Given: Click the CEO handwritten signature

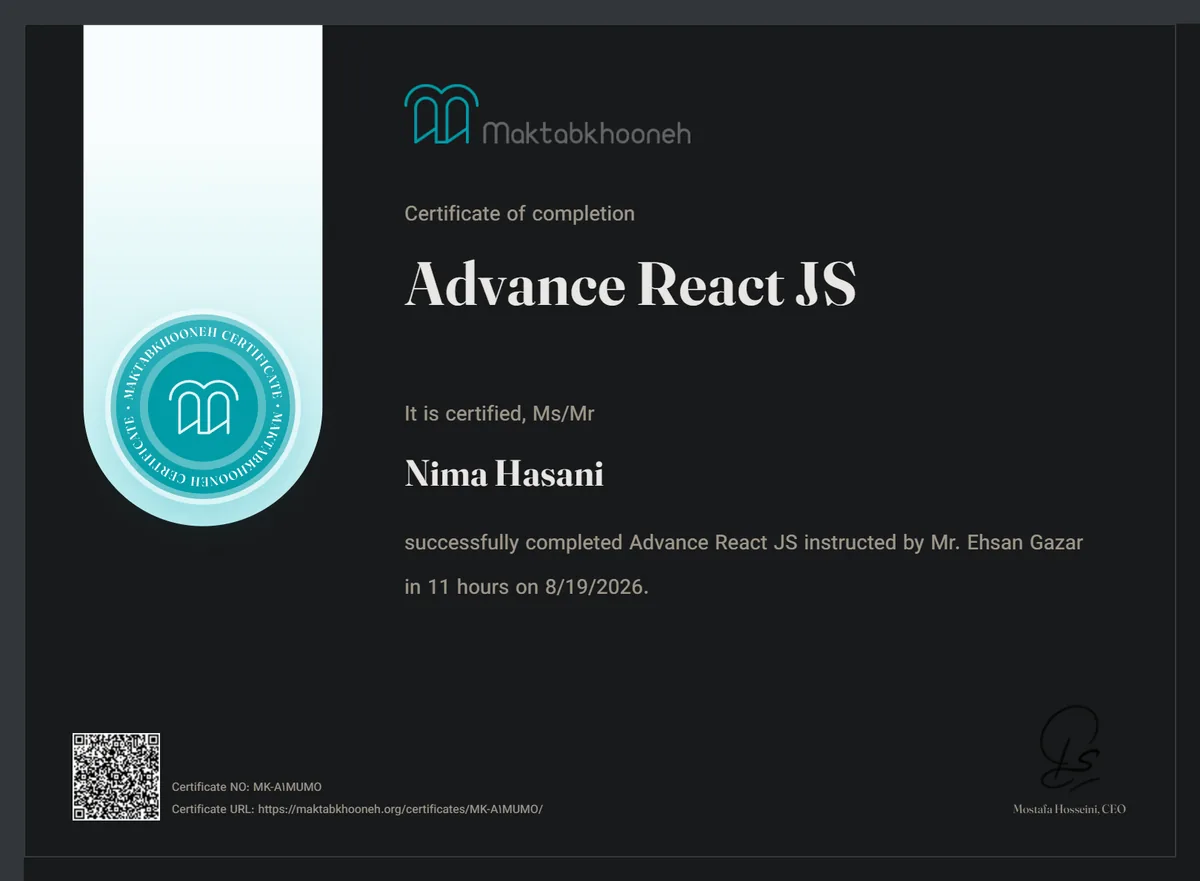Looking at the screenshot, I should [1069, 747].
